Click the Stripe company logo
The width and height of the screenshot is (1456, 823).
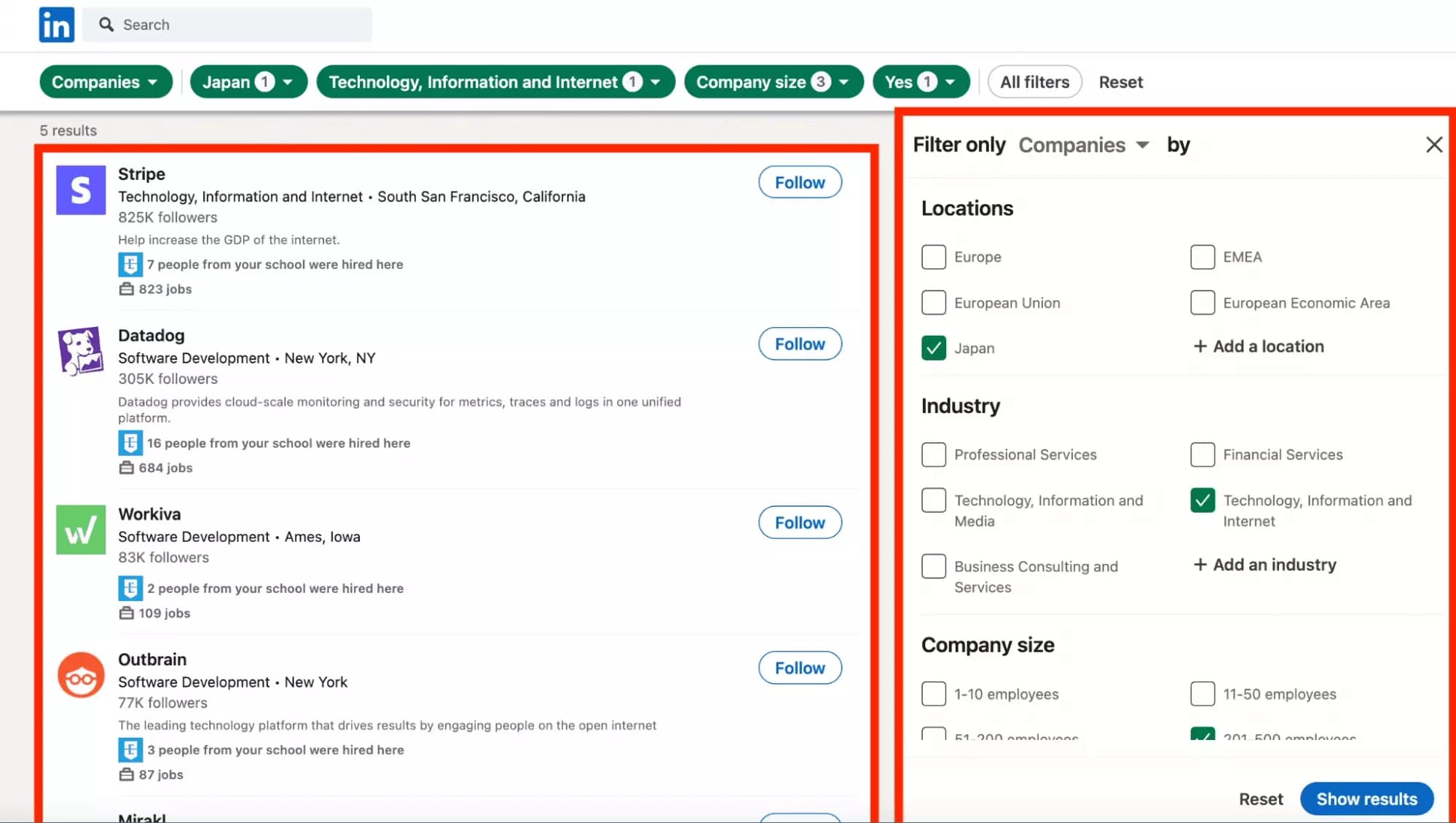pos(81,190)
